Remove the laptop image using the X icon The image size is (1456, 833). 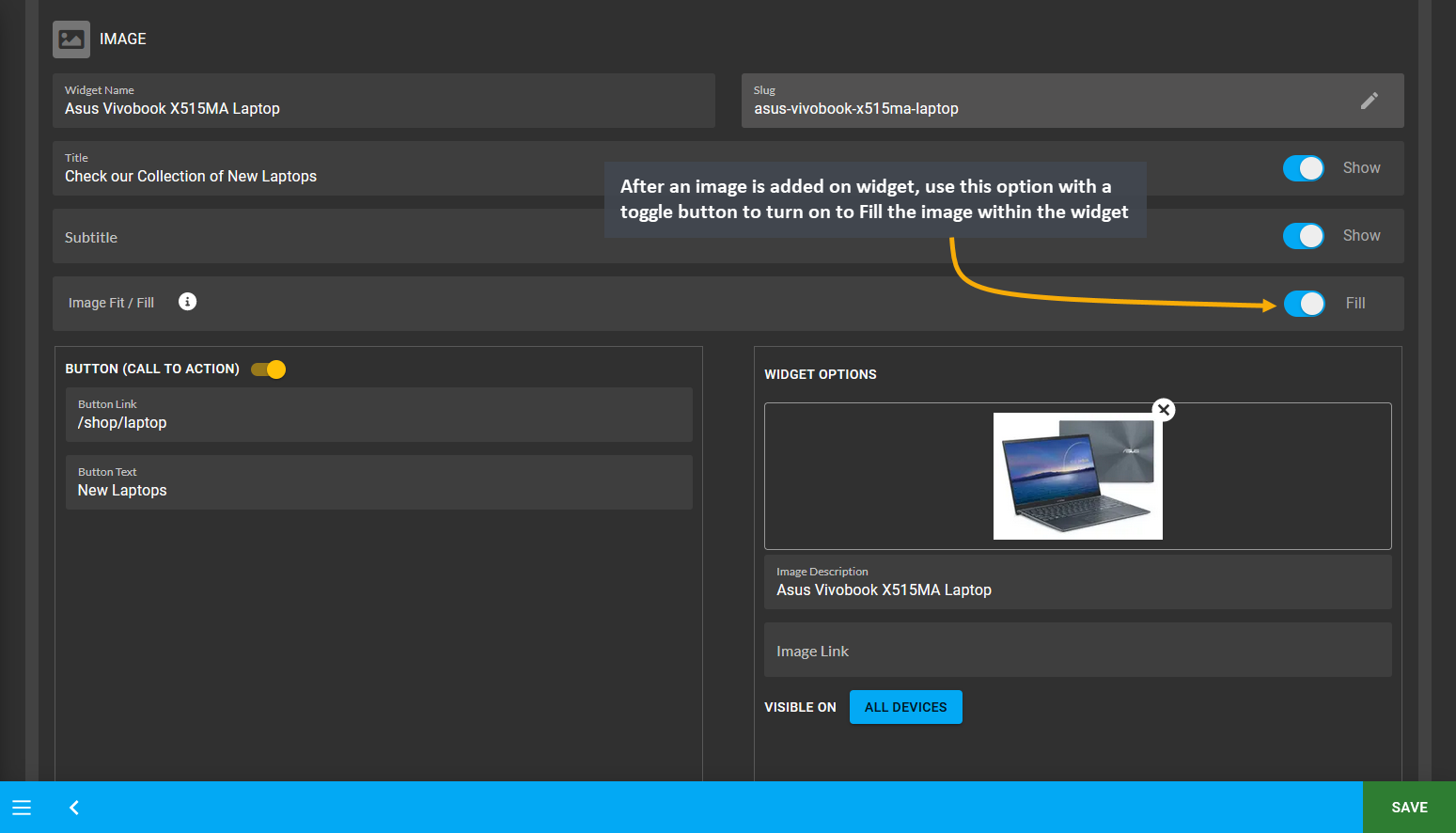(1164, 409)
